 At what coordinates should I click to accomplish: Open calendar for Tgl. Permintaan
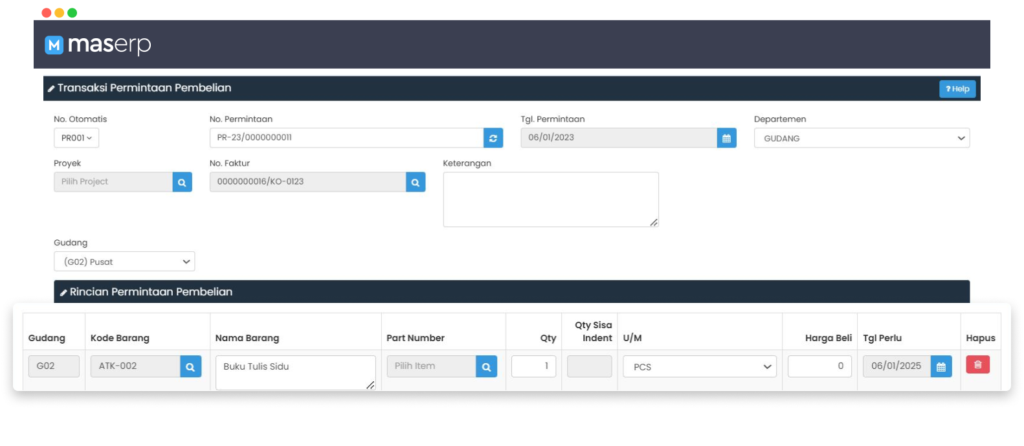(x=726, y=138)
